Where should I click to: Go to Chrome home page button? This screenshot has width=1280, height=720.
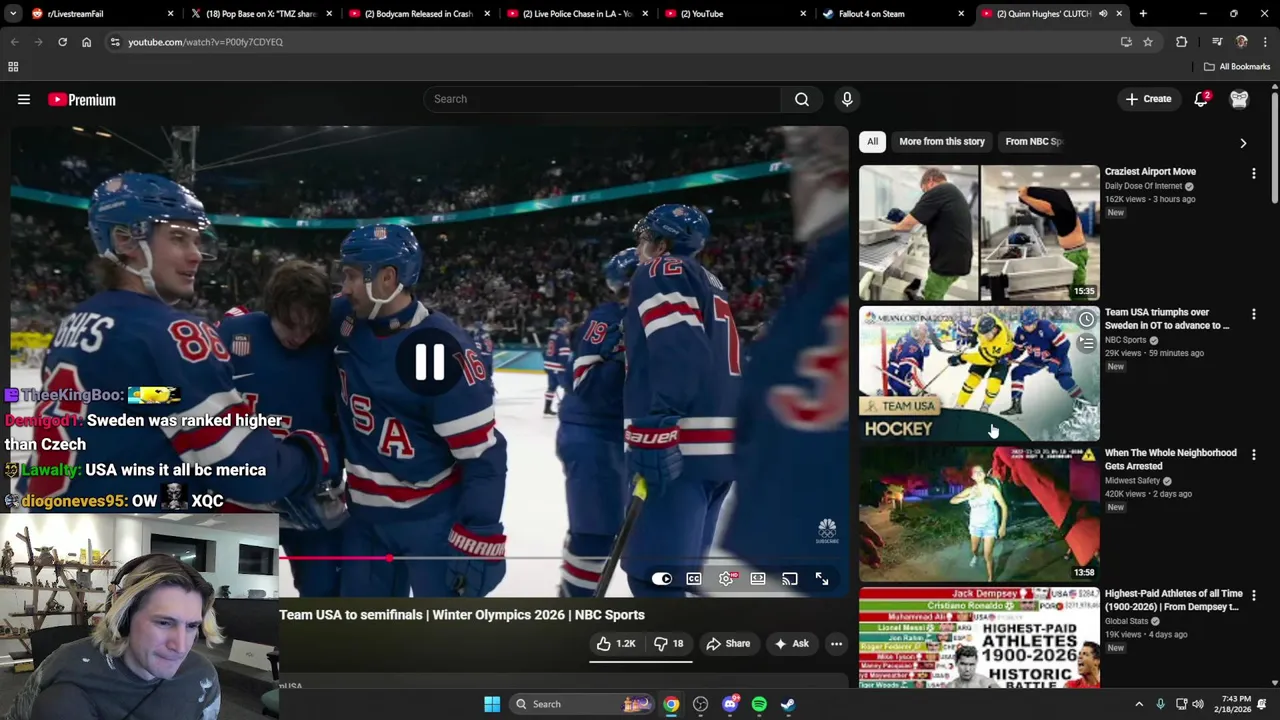pyautogui.click(x=86, y=42)
